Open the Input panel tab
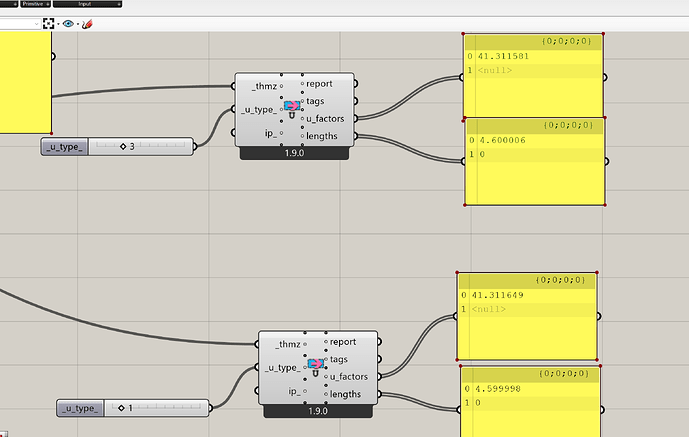This screenshot has width=689, height=437. pyautogui.click(x=85, y=5)
